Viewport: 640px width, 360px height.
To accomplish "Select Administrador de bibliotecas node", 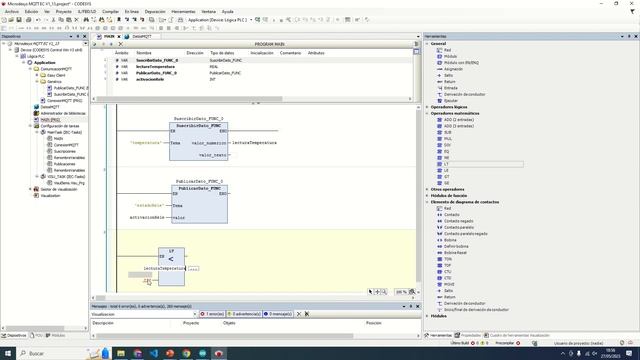I will 63,113.
